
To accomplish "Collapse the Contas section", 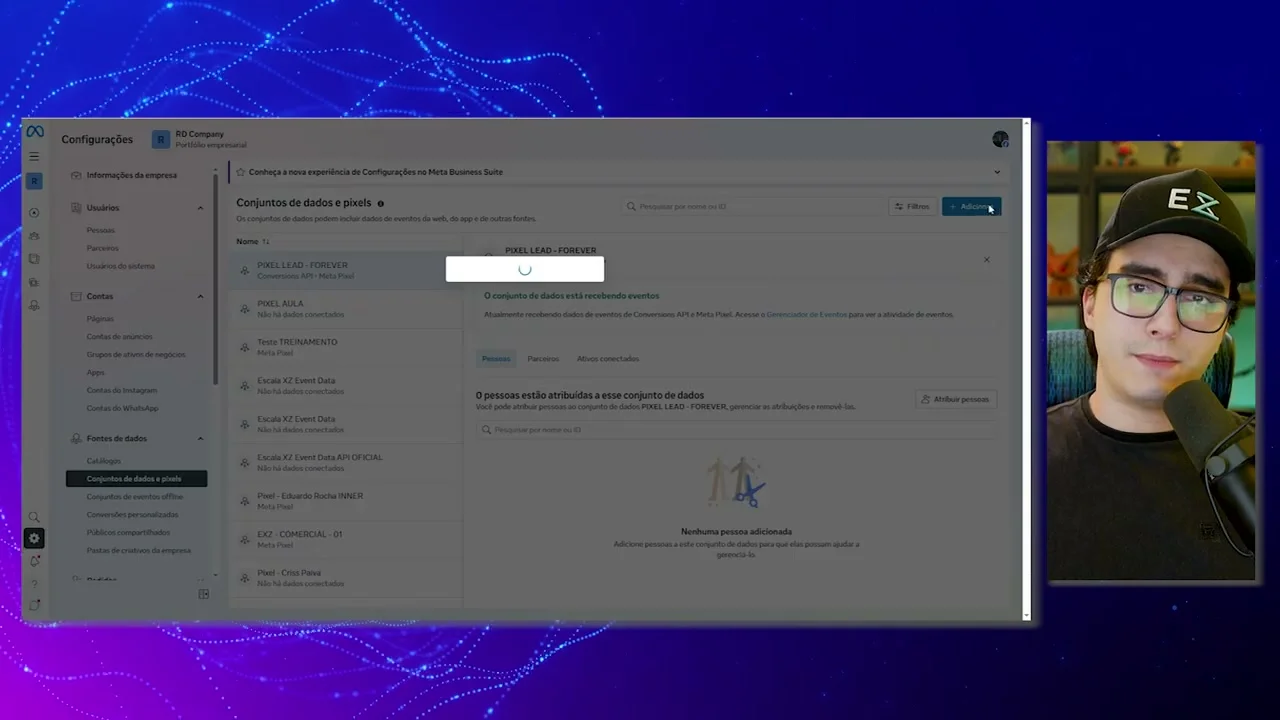I will 200,296.
